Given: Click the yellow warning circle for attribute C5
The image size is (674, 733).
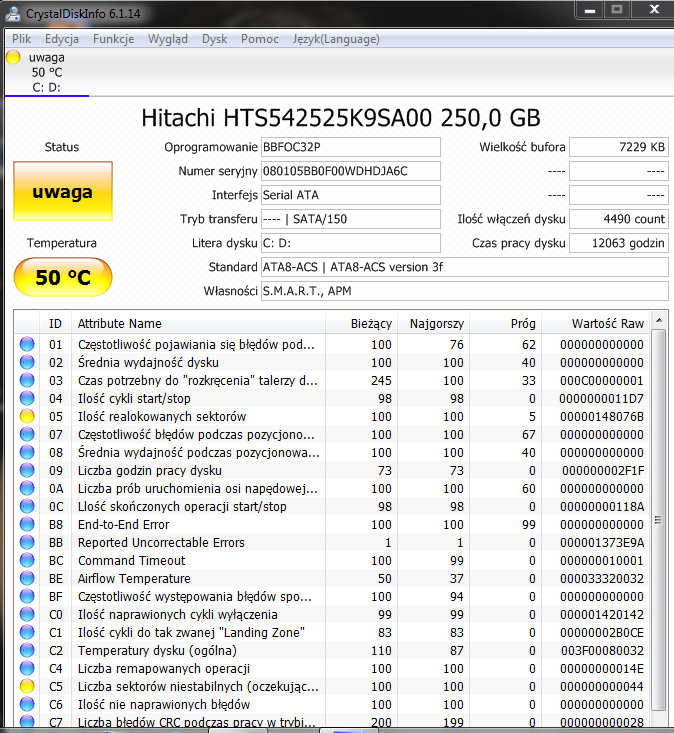Looking at the screenshot, I should tap(27, 686).
